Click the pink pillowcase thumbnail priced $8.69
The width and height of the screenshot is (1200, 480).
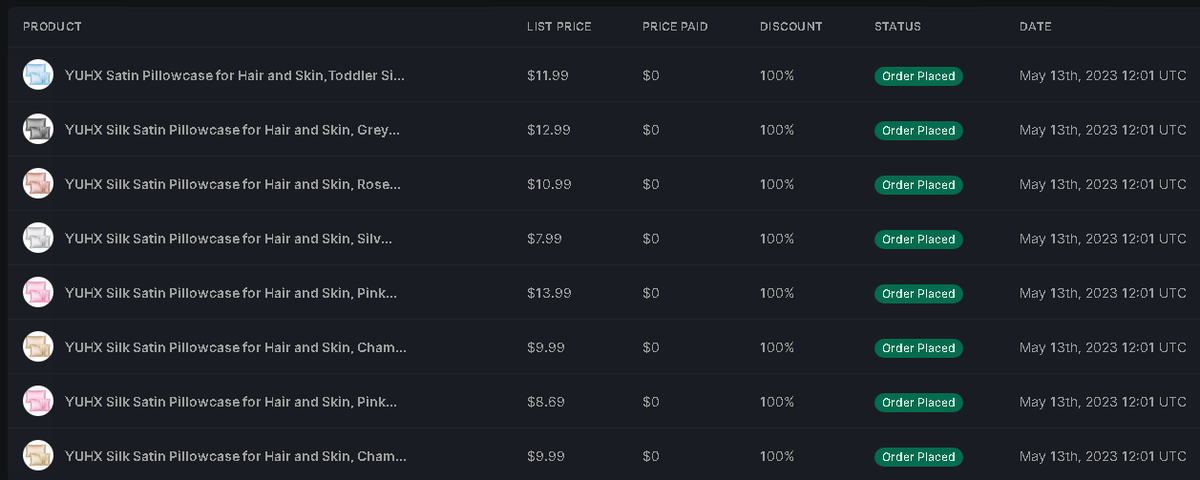38,402
